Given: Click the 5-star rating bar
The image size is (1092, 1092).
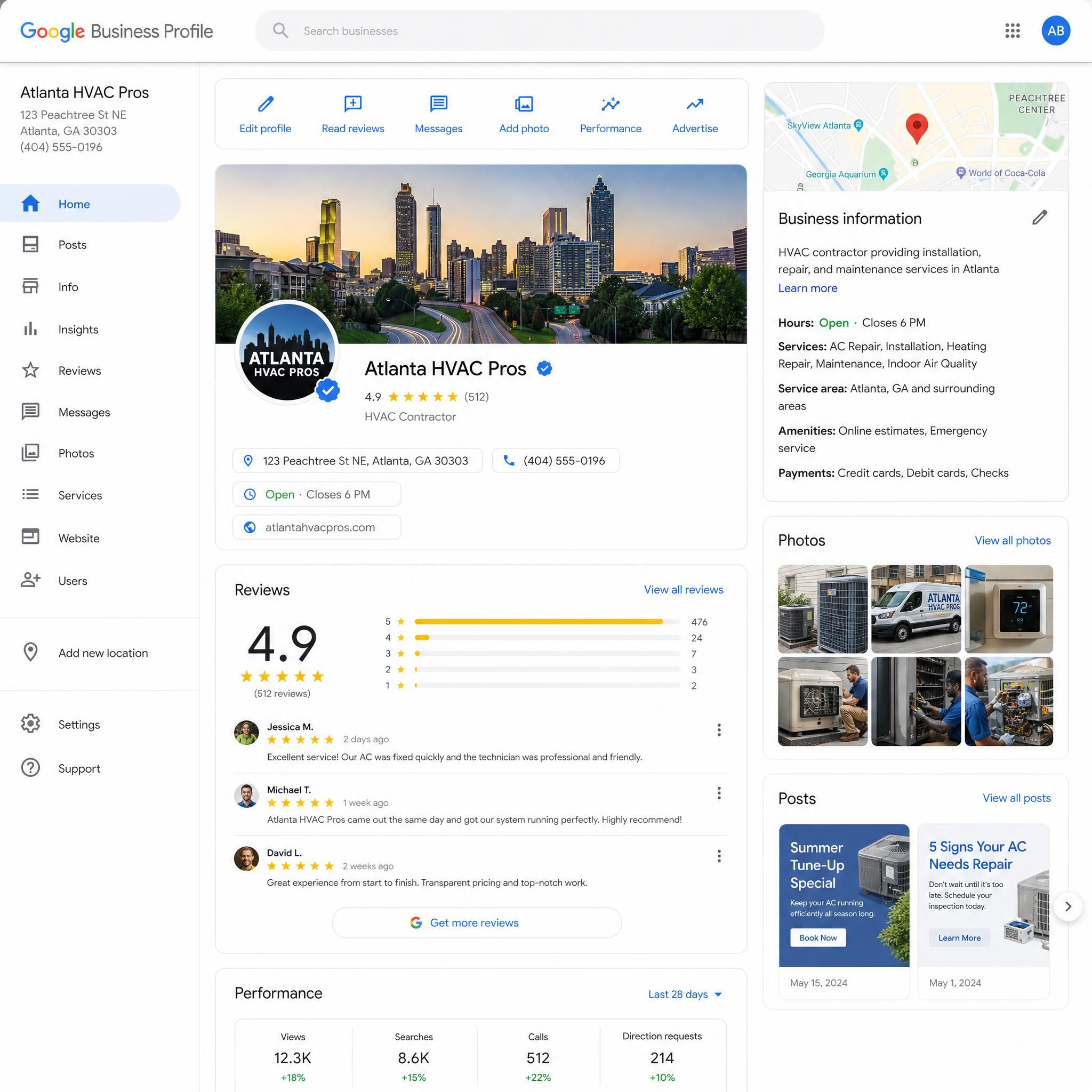Looking at the screenshot, I should click(x=547, y=621).
